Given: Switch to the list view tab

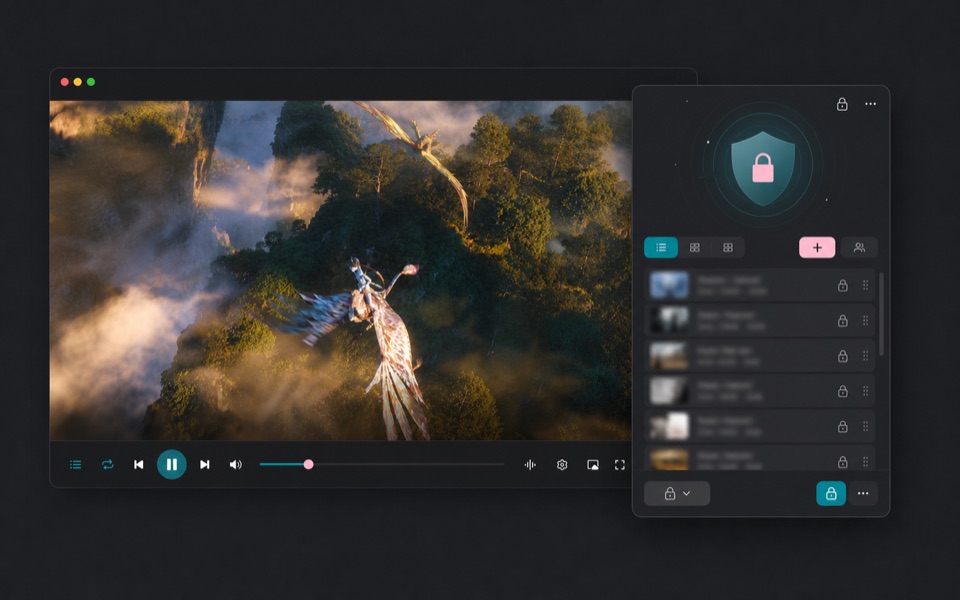Looking at the screenshot, I should pos(661,247).
